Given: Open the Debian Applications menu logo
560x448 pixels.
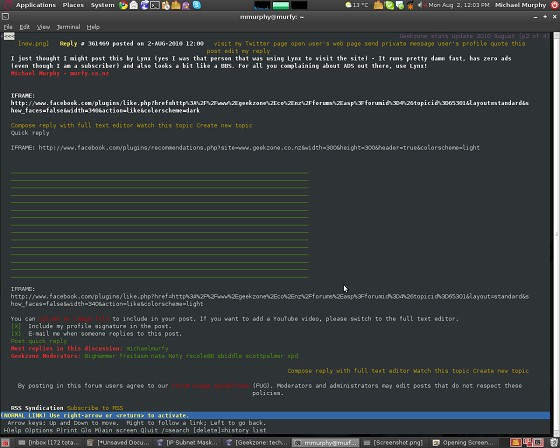Looking at the screenshot, I should click(8, 5).
